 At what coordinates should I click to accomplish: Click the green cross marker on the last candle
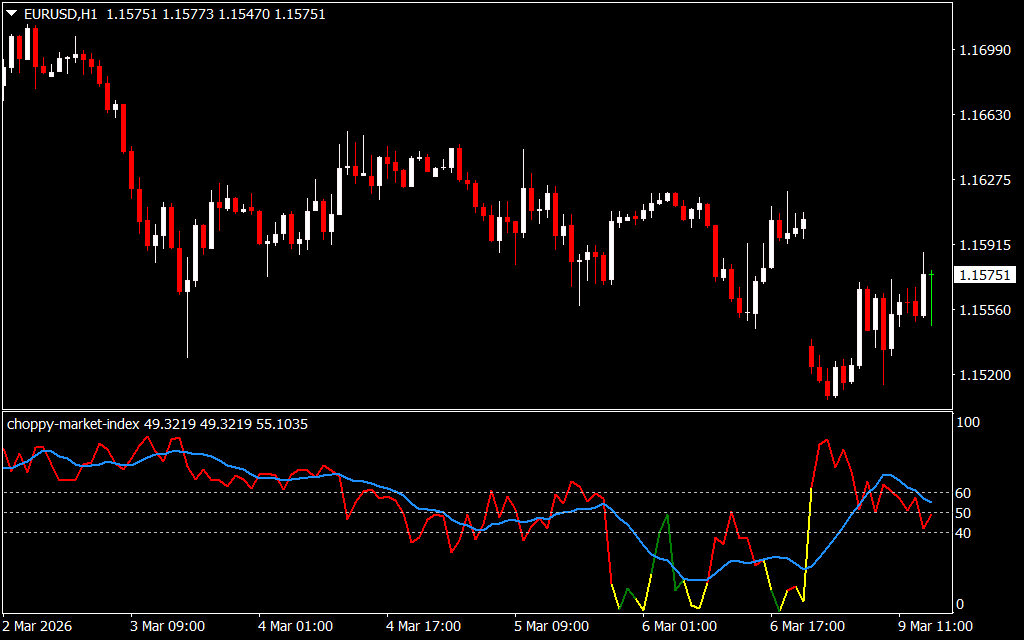931,273
